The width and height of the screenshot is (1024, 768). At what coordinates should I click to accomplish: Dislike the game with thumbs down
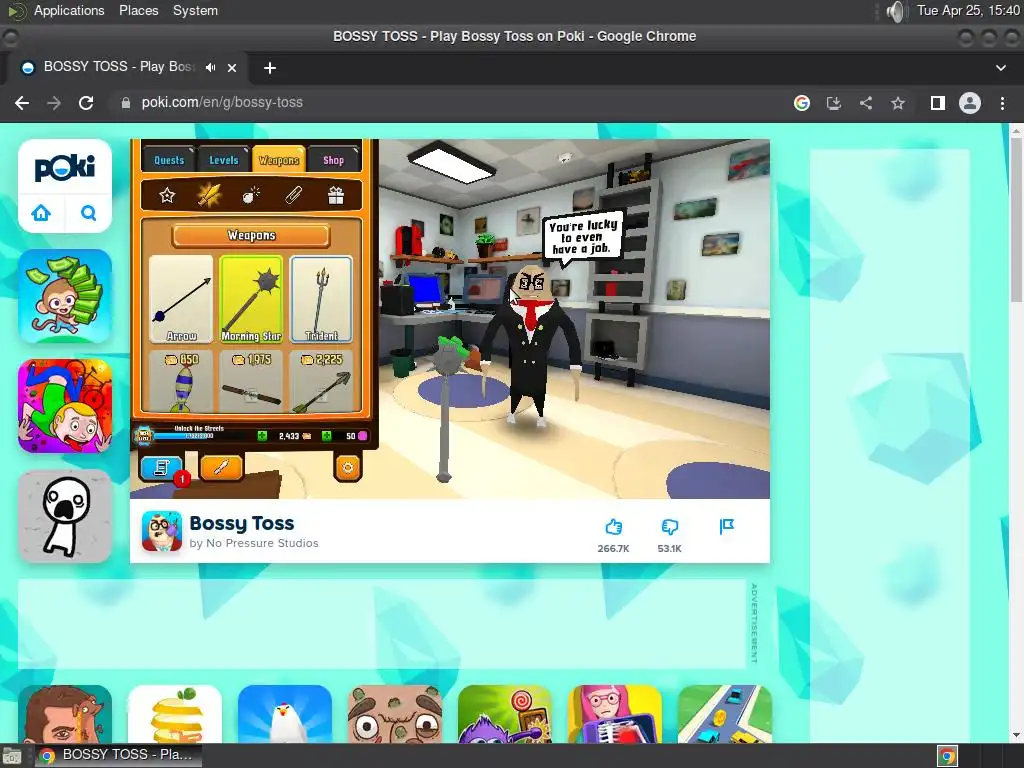click(x=669, y=526)
